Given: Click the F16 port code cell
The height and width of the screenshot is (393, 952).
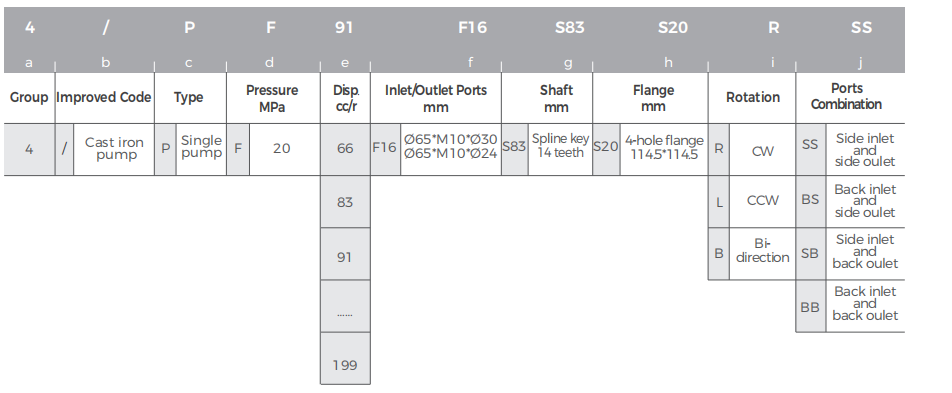Looking at the screenshot, I should click(x=385, y=148).
